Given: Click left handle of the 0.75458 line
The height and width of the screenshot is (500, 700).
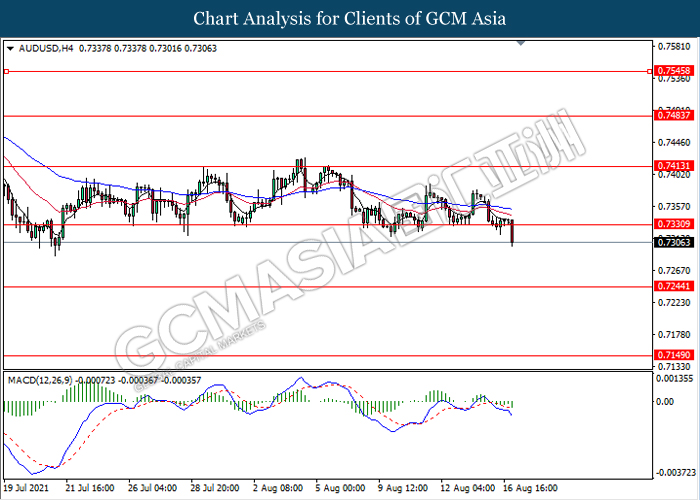Looking at the screenshot, I should pos(6,71).
